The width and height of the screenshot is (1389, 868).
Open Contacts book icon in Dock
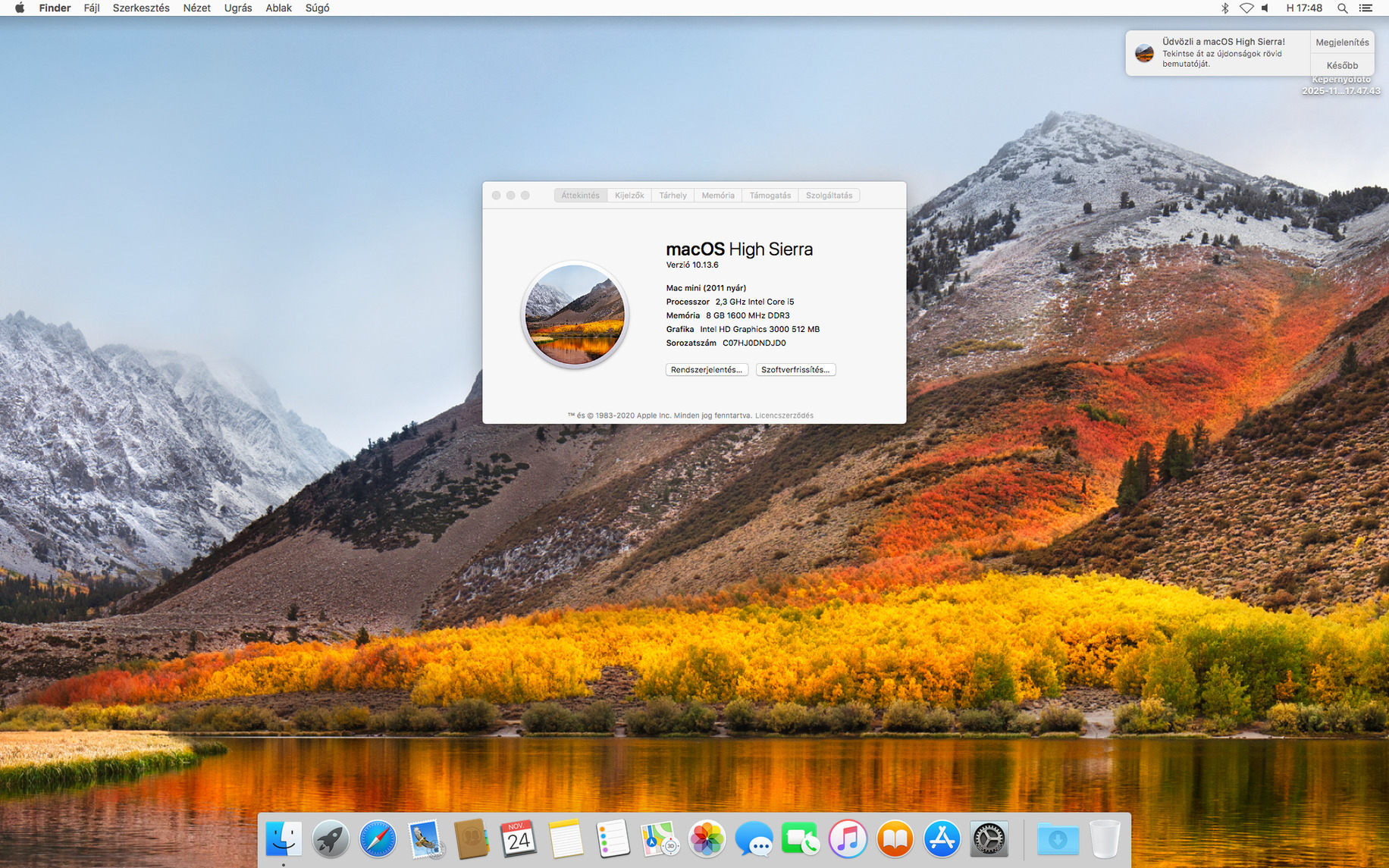(x=472, y=839)
